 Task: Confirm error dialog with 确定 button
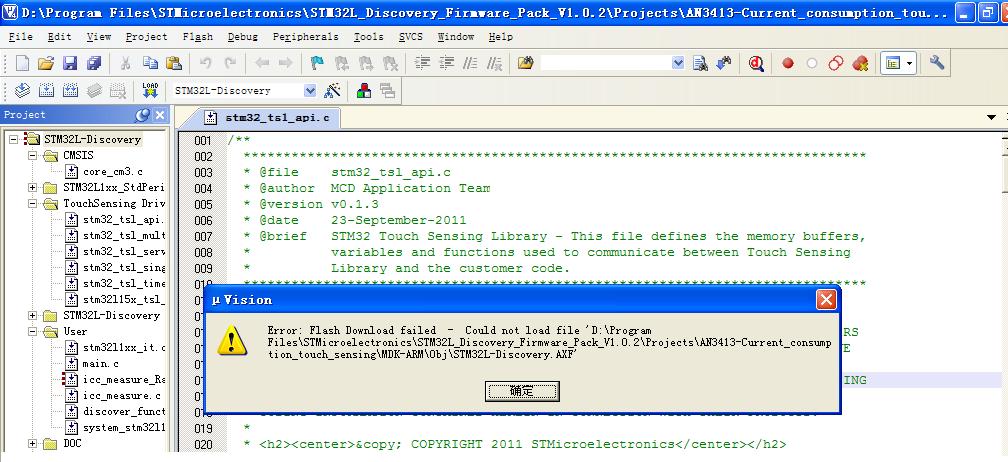point(522,391)
